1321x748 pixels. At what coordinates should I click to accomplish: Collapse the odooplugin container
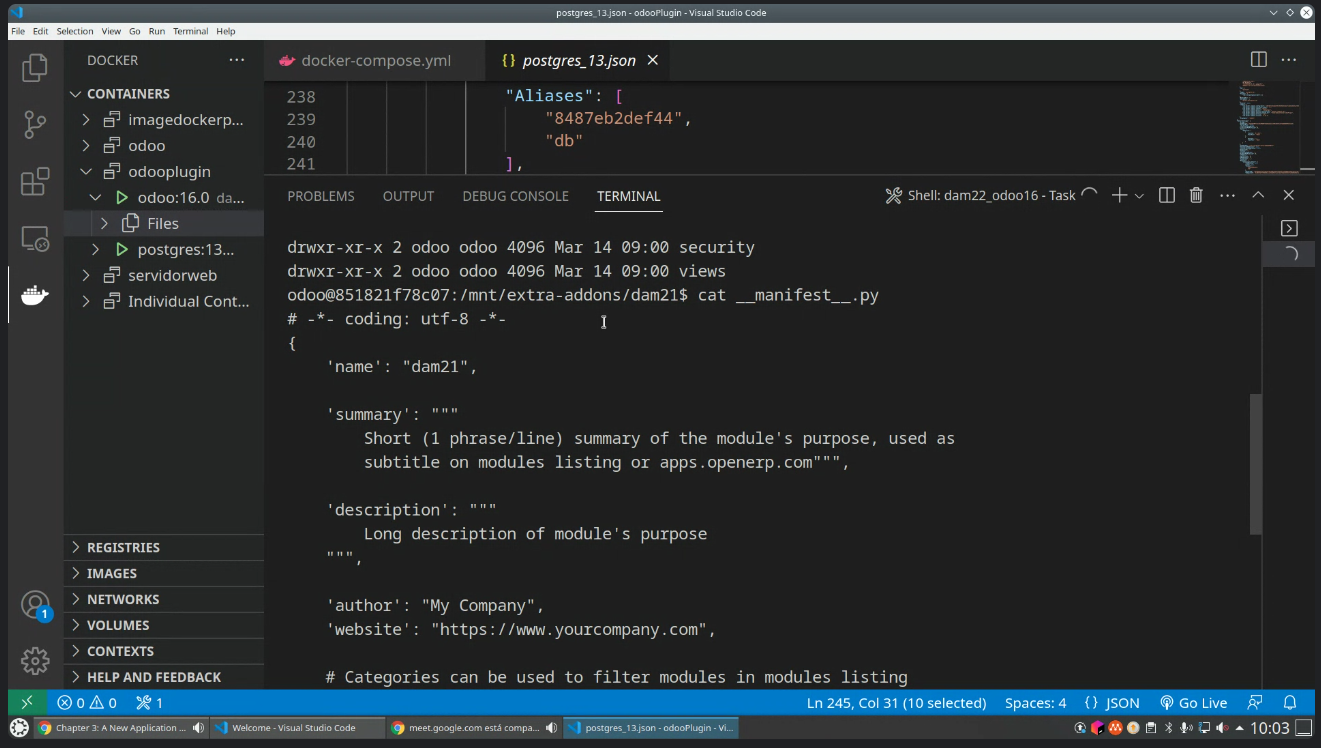(85, 171)
